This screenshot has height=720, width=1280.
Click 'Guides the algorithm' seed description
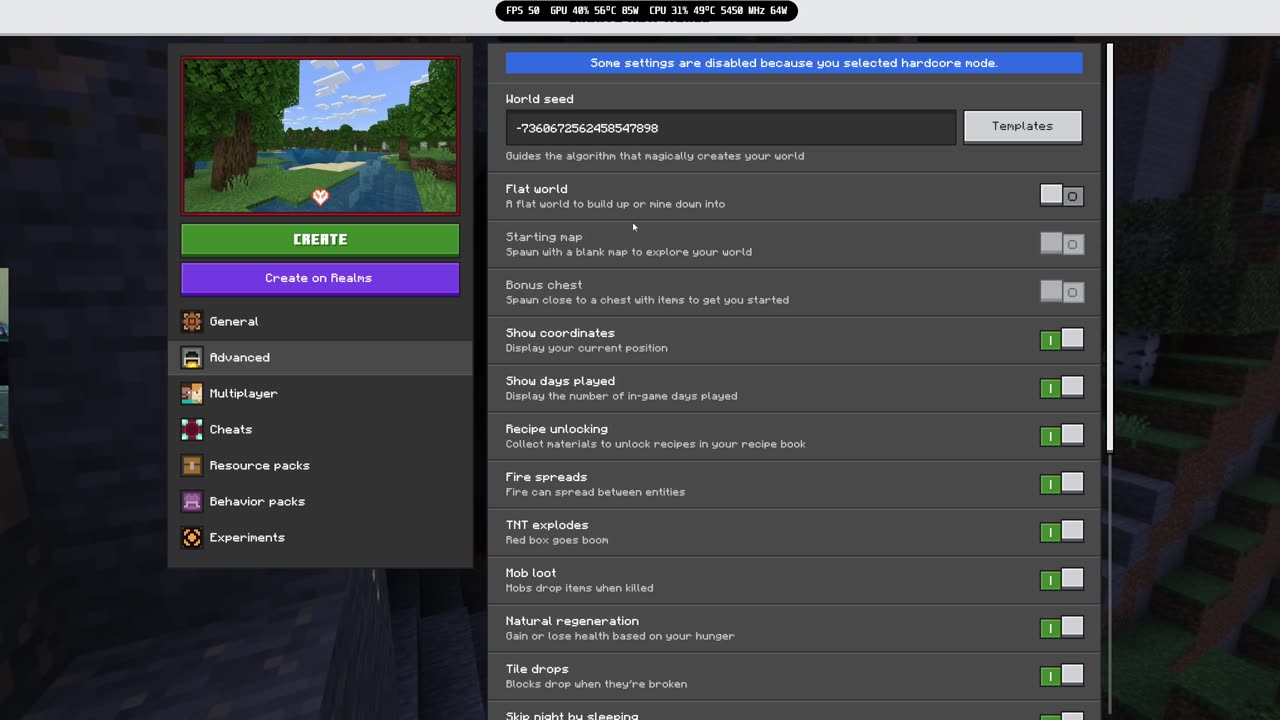click(655, 156)
